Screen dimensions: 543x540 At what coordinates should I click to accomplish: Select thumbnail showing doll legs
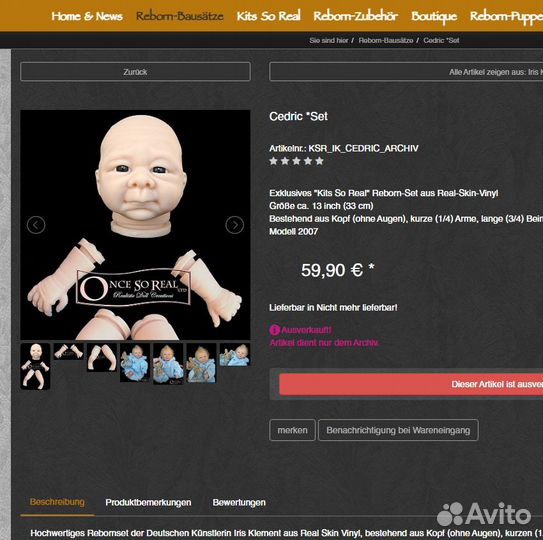[102, 357]
